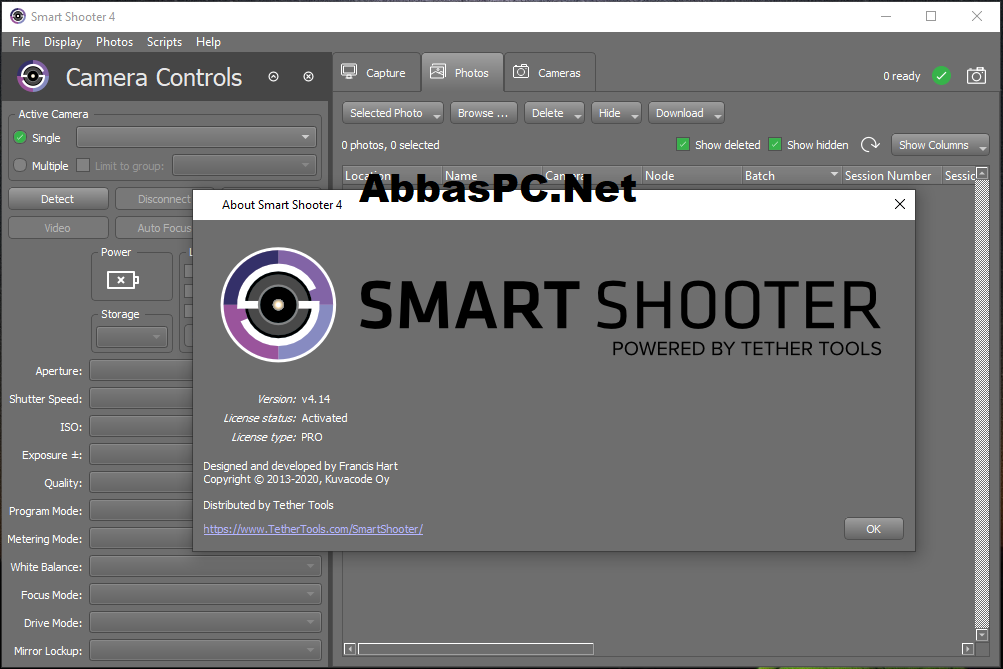Open the Storage dropdown

click(x=132, y=336)
